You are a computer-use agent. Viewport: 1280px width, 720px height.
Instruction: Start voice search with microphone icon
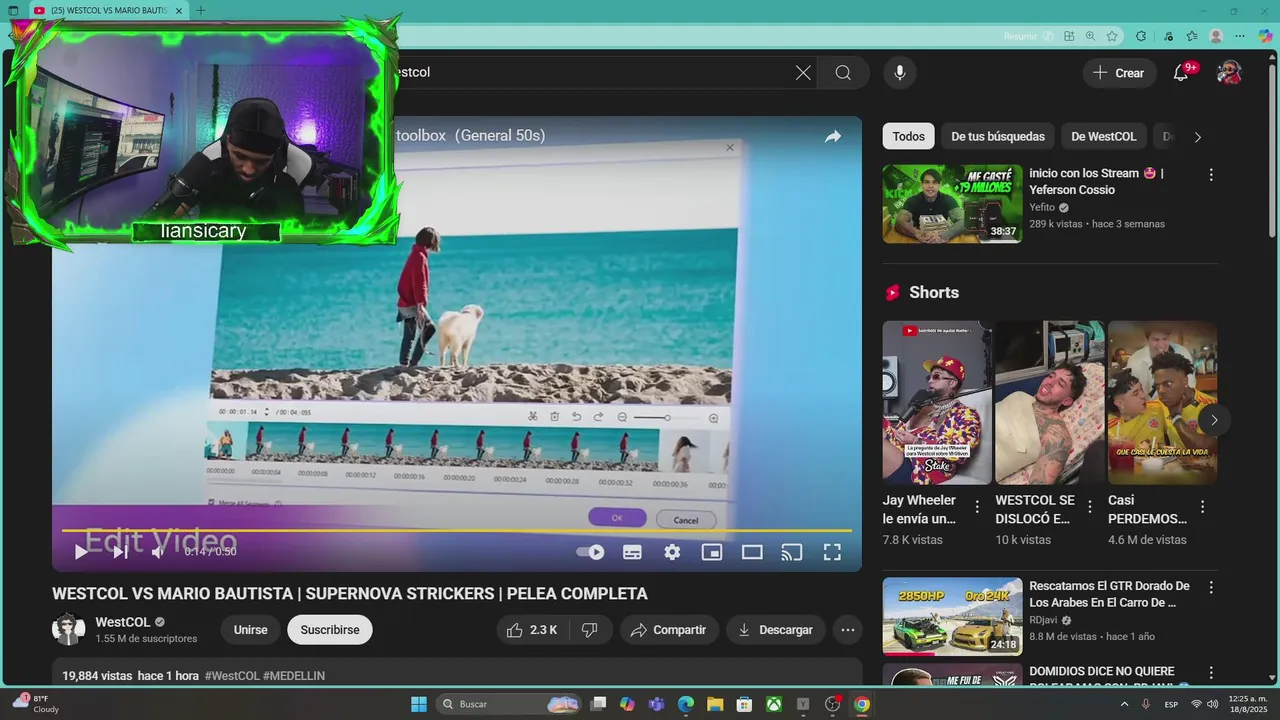tap(900, 73)
